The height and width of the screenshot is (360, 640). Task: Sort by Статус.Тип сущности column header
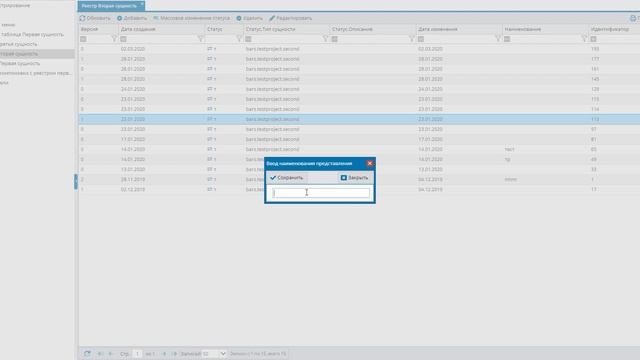[270, 29]
